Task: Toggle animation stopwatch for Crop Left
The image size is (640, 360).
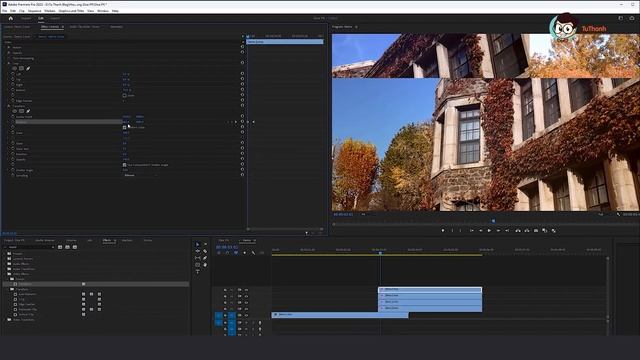Action: pyautogui.click(x=13, y=74)
